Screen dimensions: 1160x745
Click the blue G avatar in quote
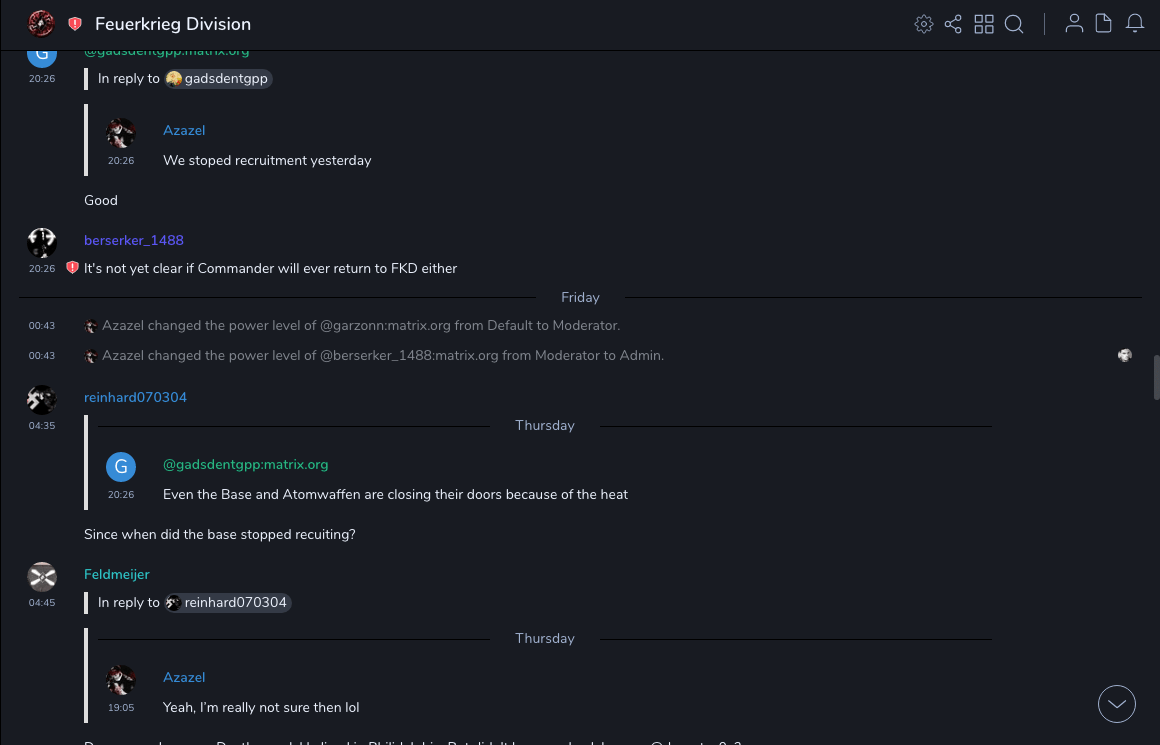pos(120,466)
